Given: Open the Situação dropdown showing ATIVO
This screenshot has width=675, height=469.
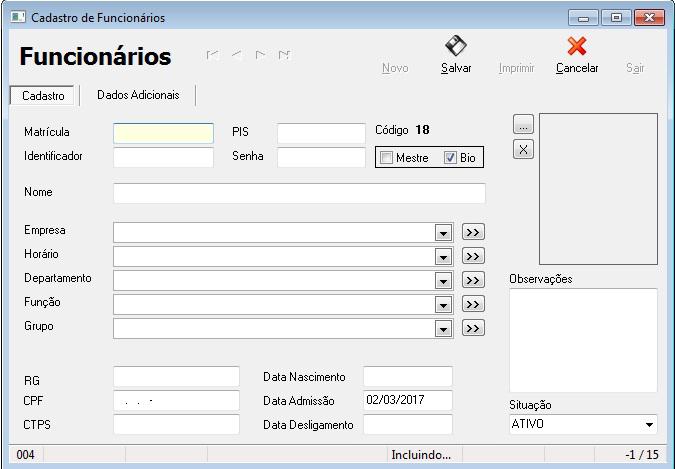Looking at the screenshot, I should tap(649, 425).
